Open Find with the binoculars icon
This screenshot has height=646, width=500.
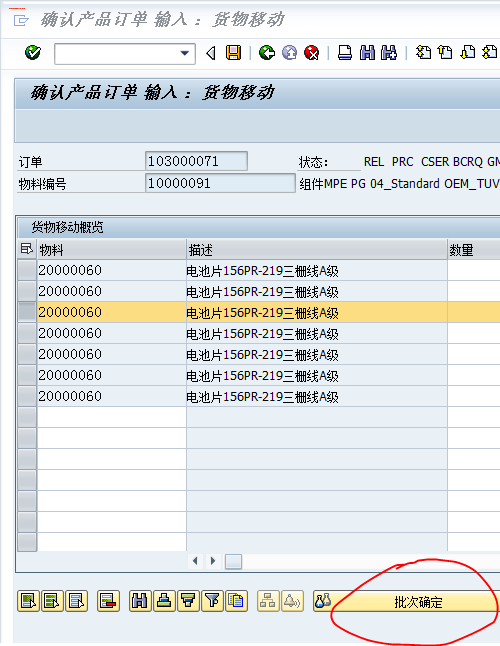tap(367, 53)
